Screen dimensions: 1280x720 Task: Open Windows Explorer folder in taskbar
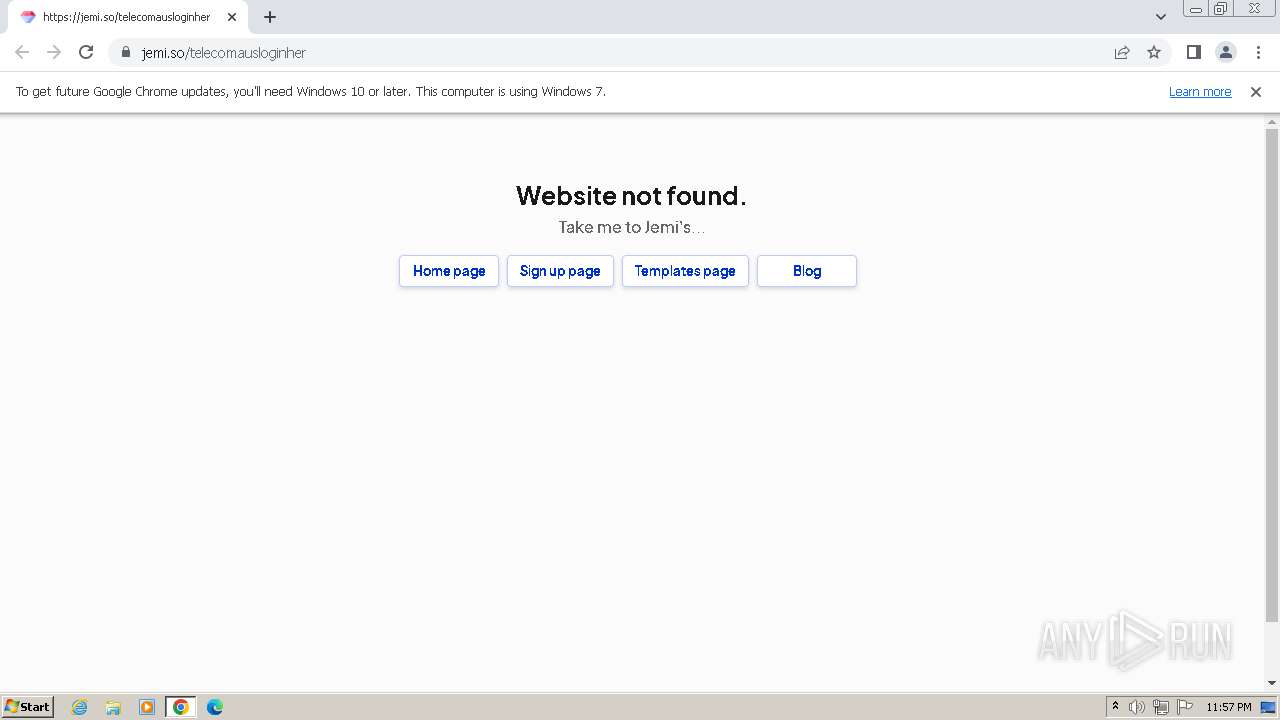click(x=113, y=707)
